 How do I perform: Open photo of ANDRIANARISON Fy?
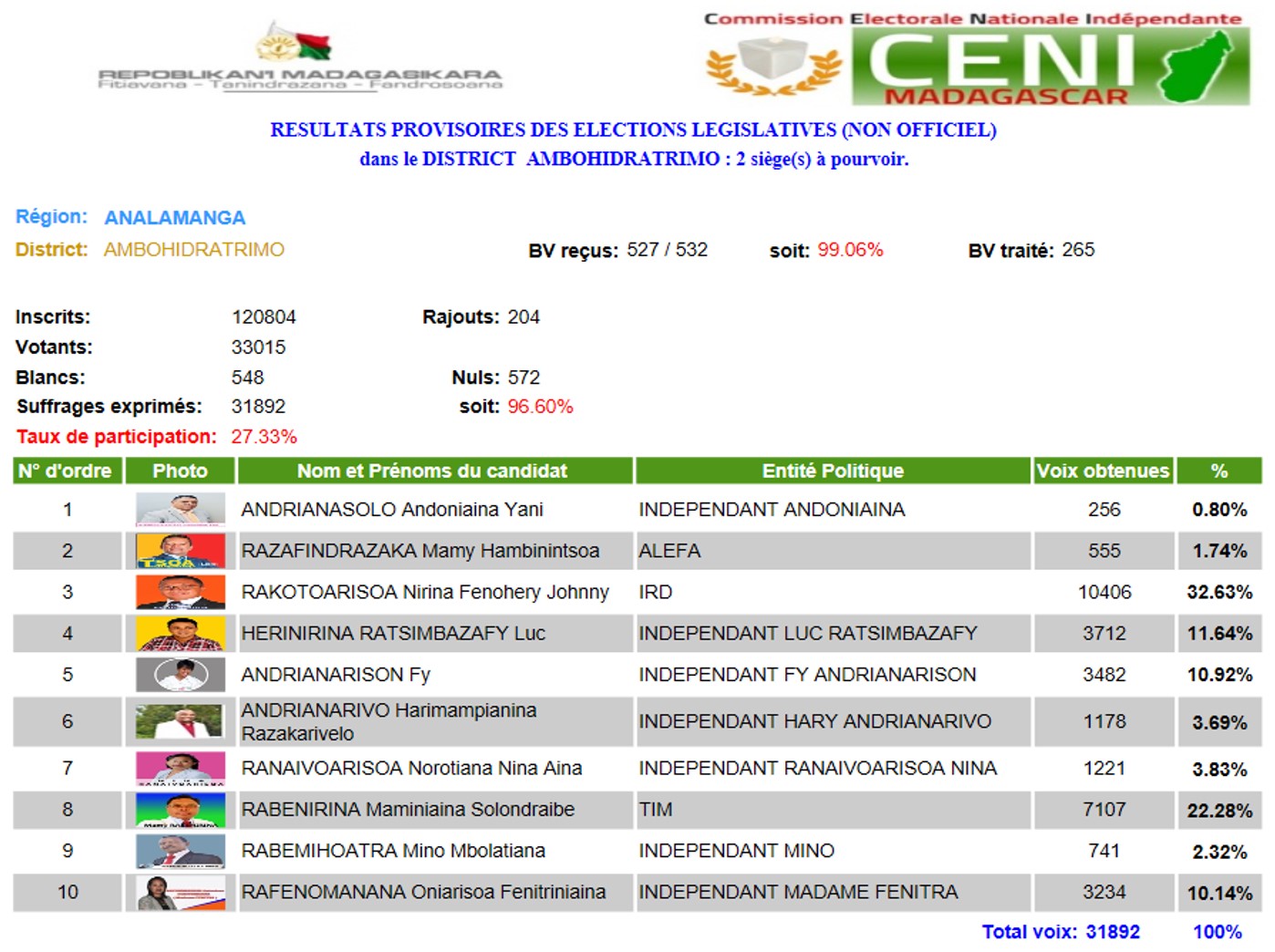pyautogui.click(x=181, y=675)
